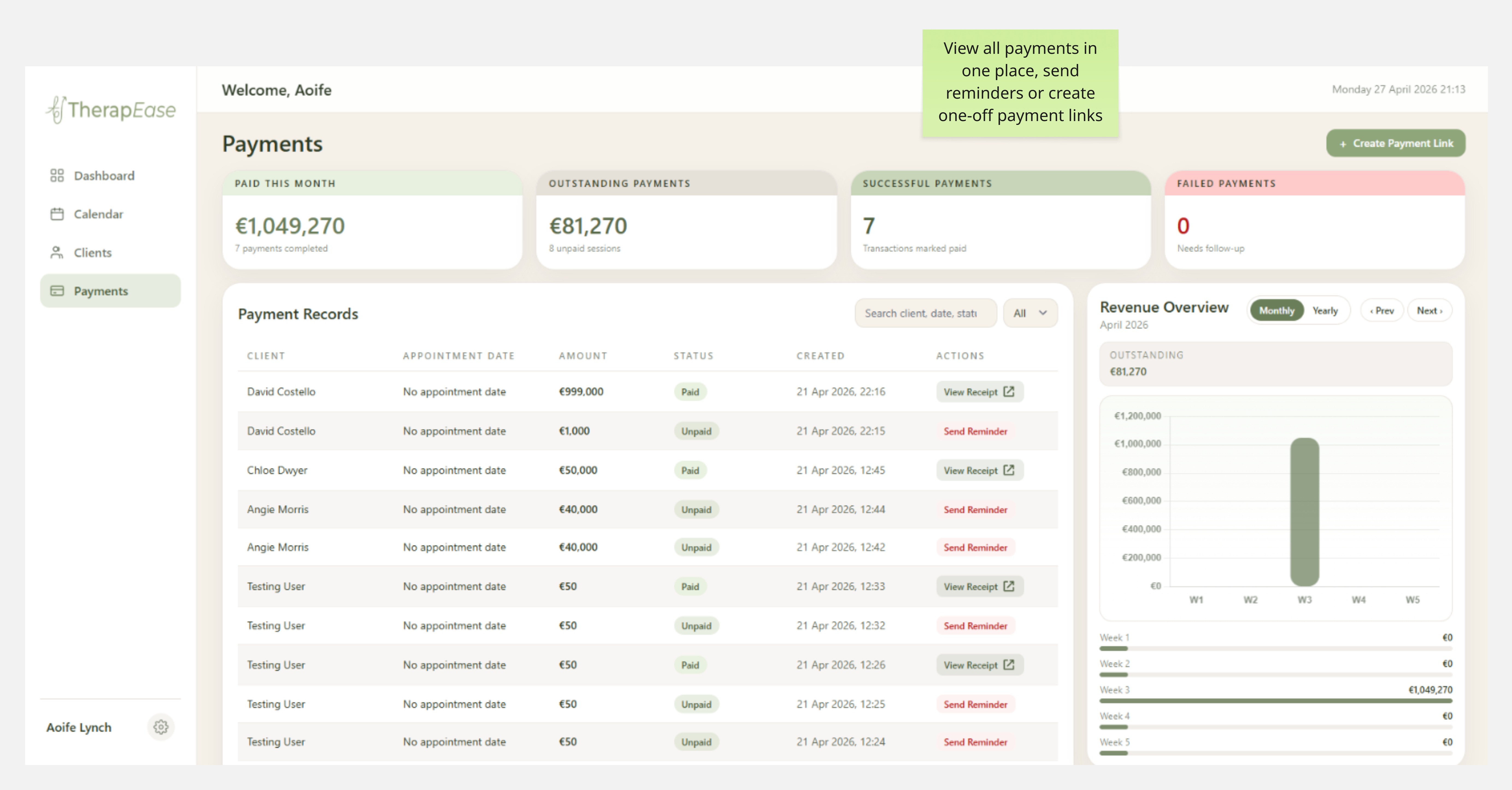Send reminder for Angie Morris 12:44 payment

point(975,509)
